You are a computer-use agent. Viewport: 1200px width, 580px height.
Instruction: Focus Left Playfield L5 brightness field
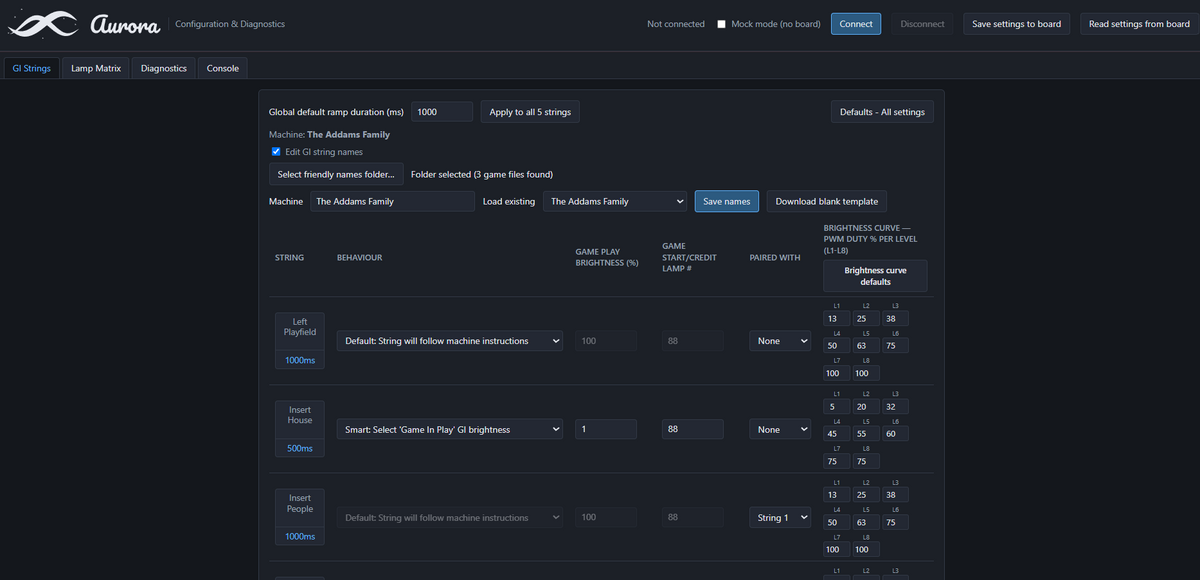[x=866, y=346]
